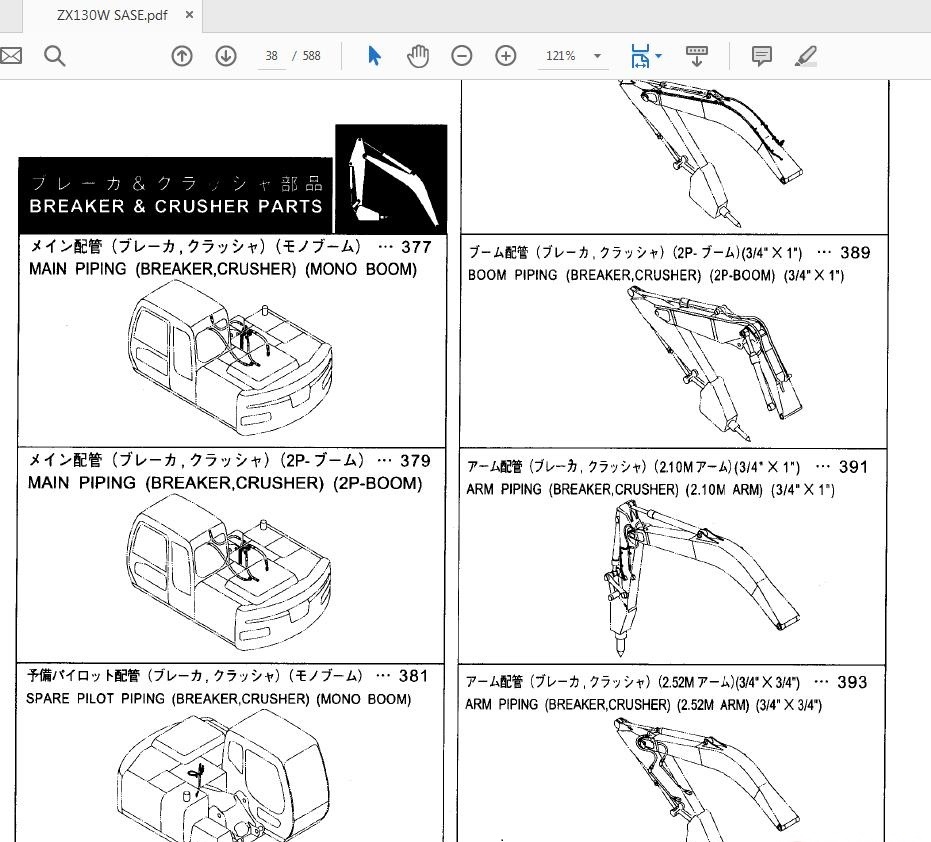Switch to the Hand panning tool

tap(418, 55)
